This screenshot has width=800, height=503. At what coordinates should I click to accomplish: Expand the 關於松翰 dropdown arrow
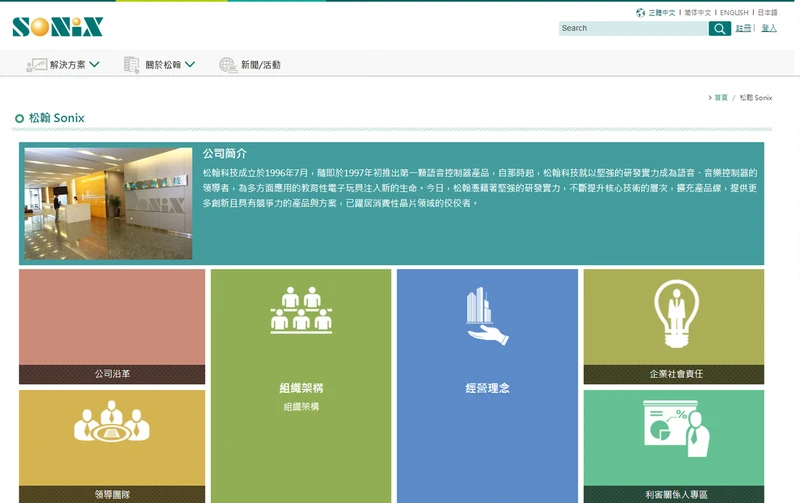tap(190, 64)
